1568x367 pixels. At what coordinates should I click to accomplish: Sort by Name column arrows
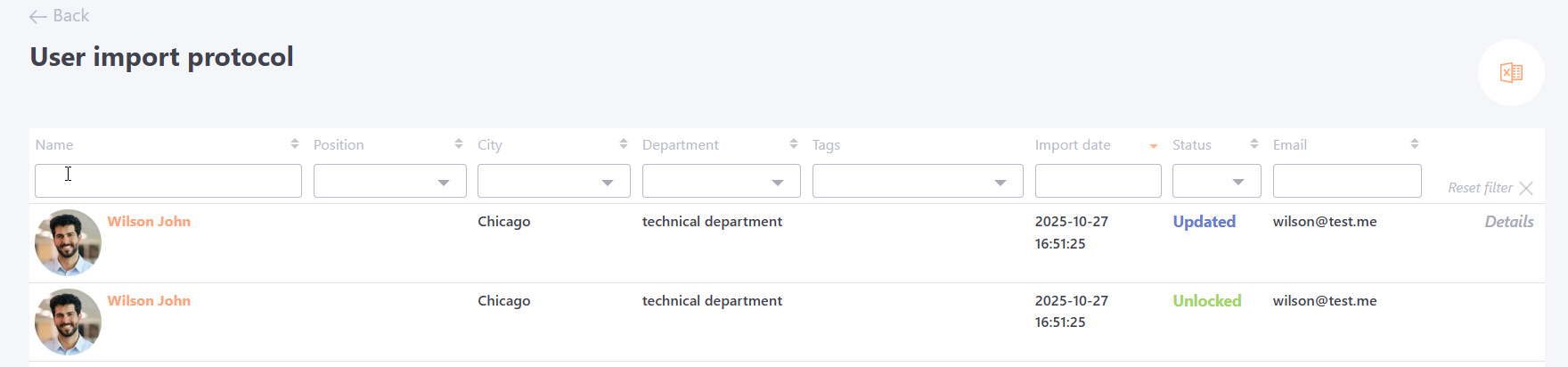pyautogui.click(x=295, y=144)
